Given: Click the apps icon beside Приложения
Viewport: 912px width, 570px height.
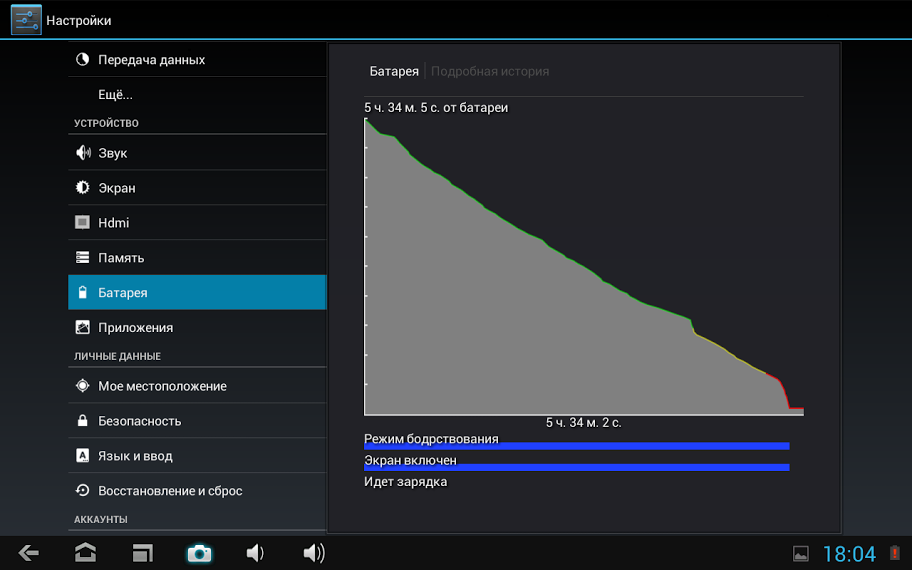Looking at the screenshot, I should 83,327.
